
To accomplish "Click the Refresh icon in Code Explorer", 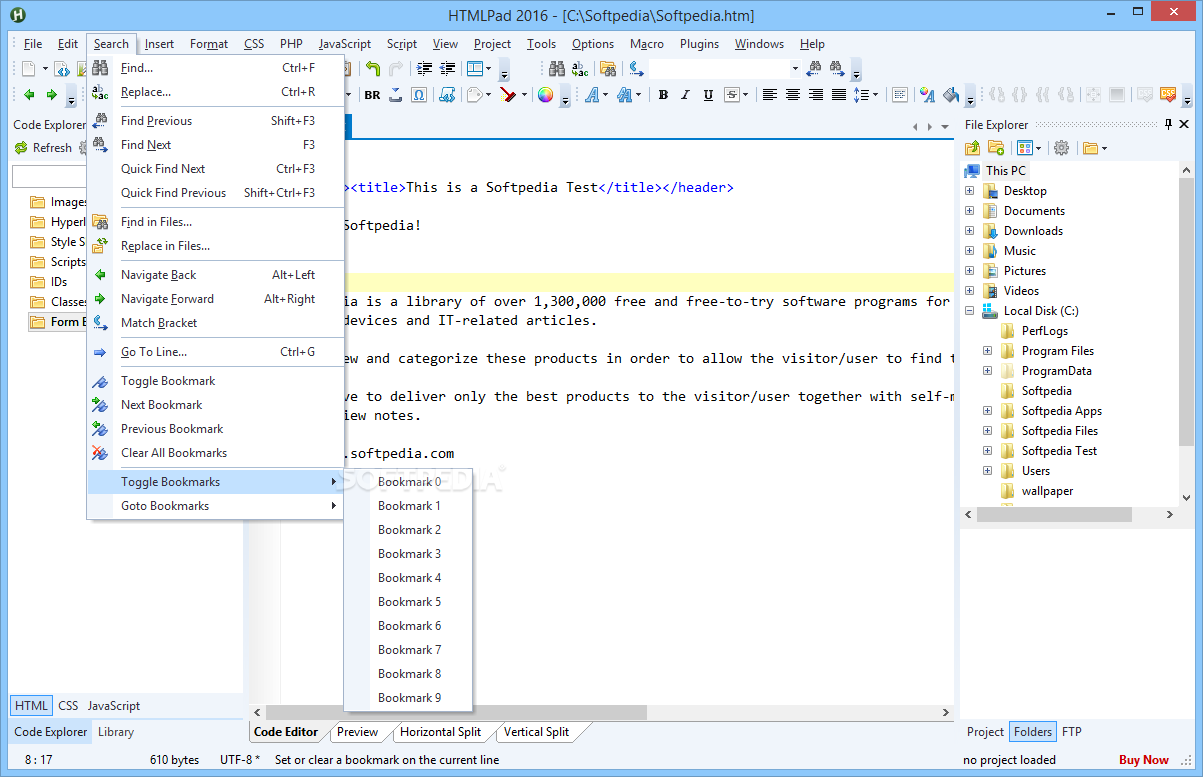I will 21,148.
